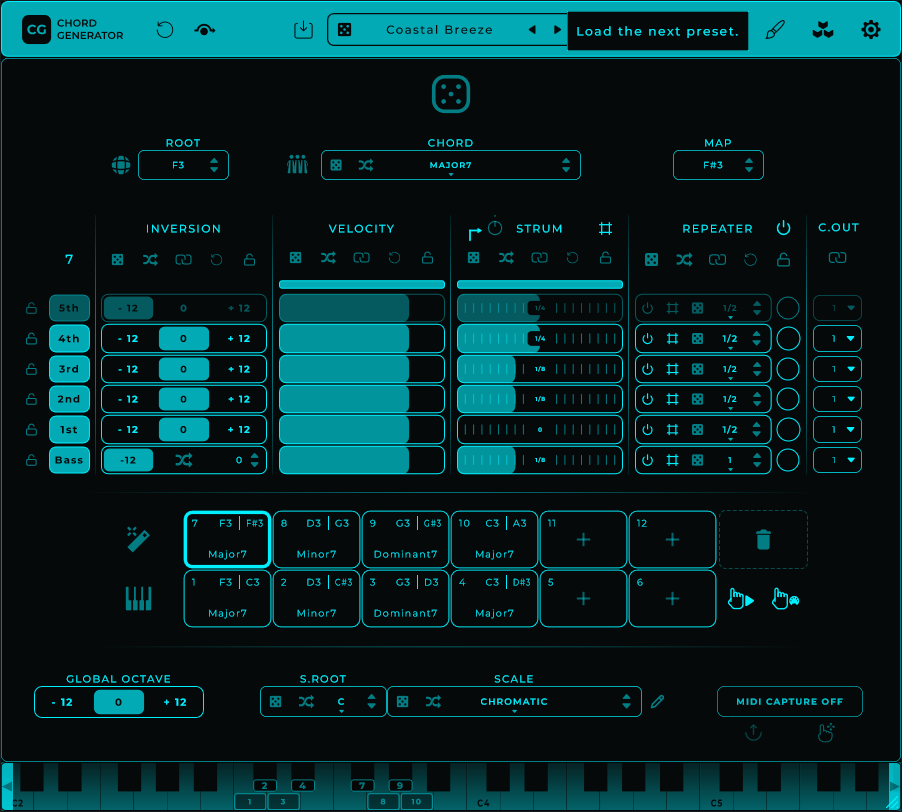Select chord pad 4 C3 Major7
The height and width of the screenshot is (812, 902).
(494, 599)
